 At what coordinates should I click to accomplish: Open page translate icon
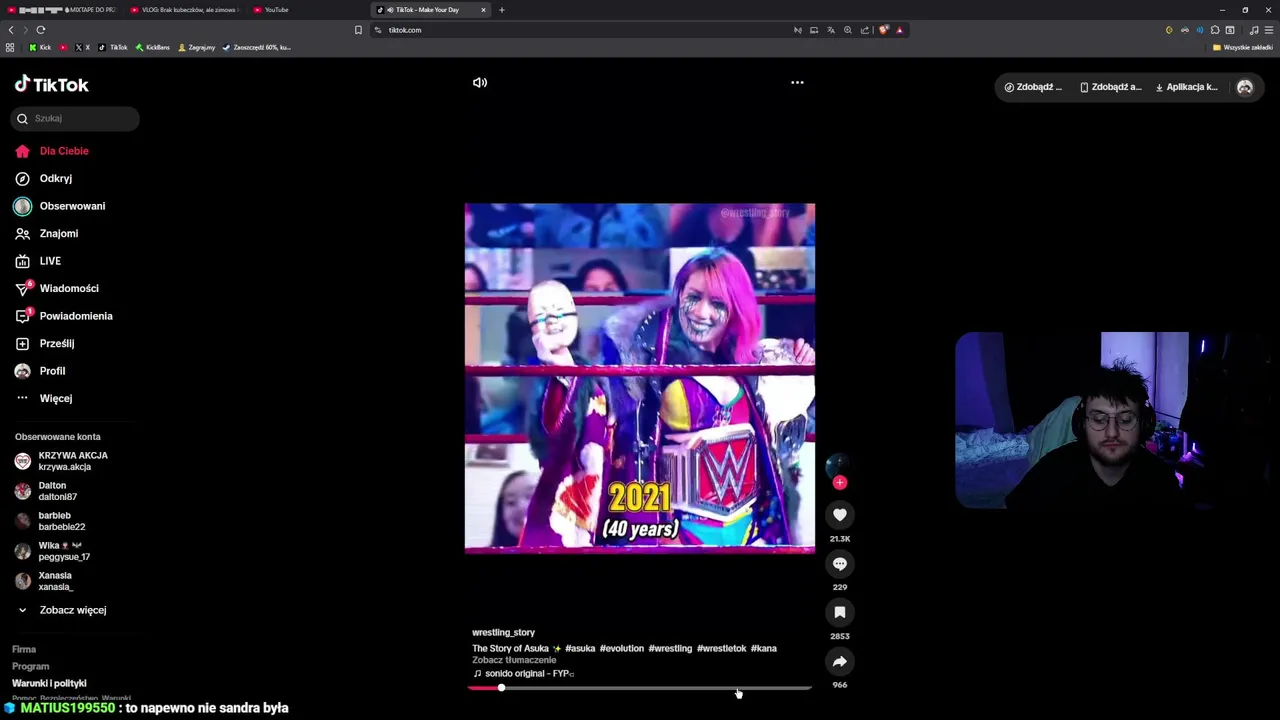point(830,30)
